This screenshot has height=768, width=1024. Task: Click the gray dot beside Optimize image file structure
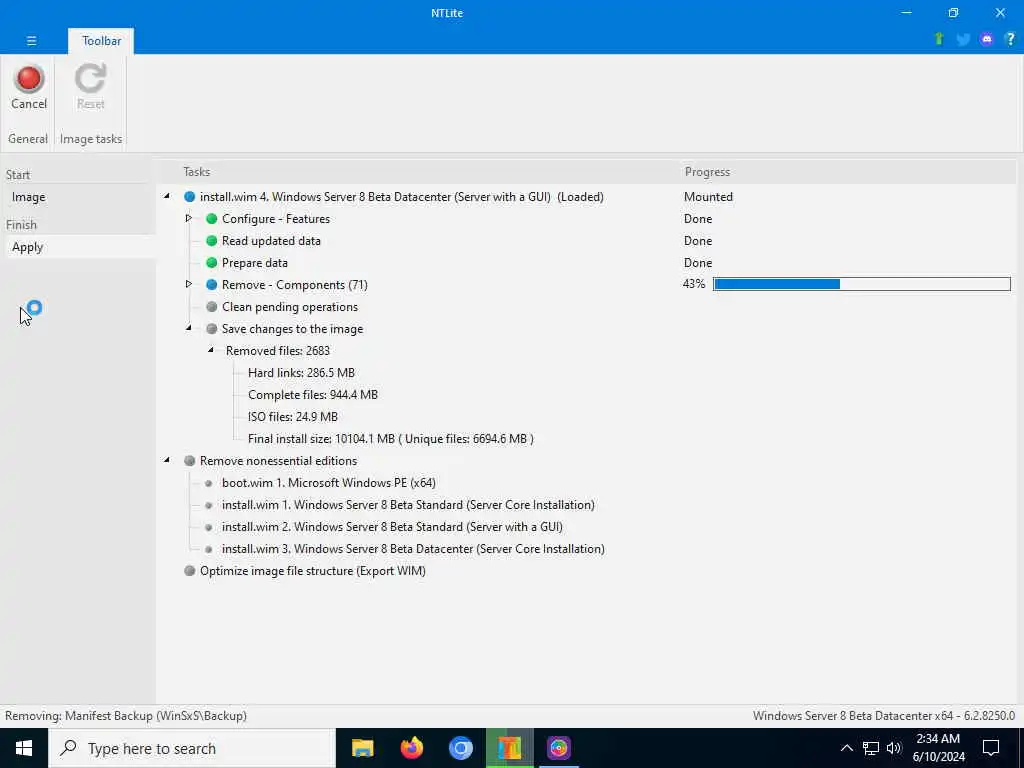(x=189, y=571)
